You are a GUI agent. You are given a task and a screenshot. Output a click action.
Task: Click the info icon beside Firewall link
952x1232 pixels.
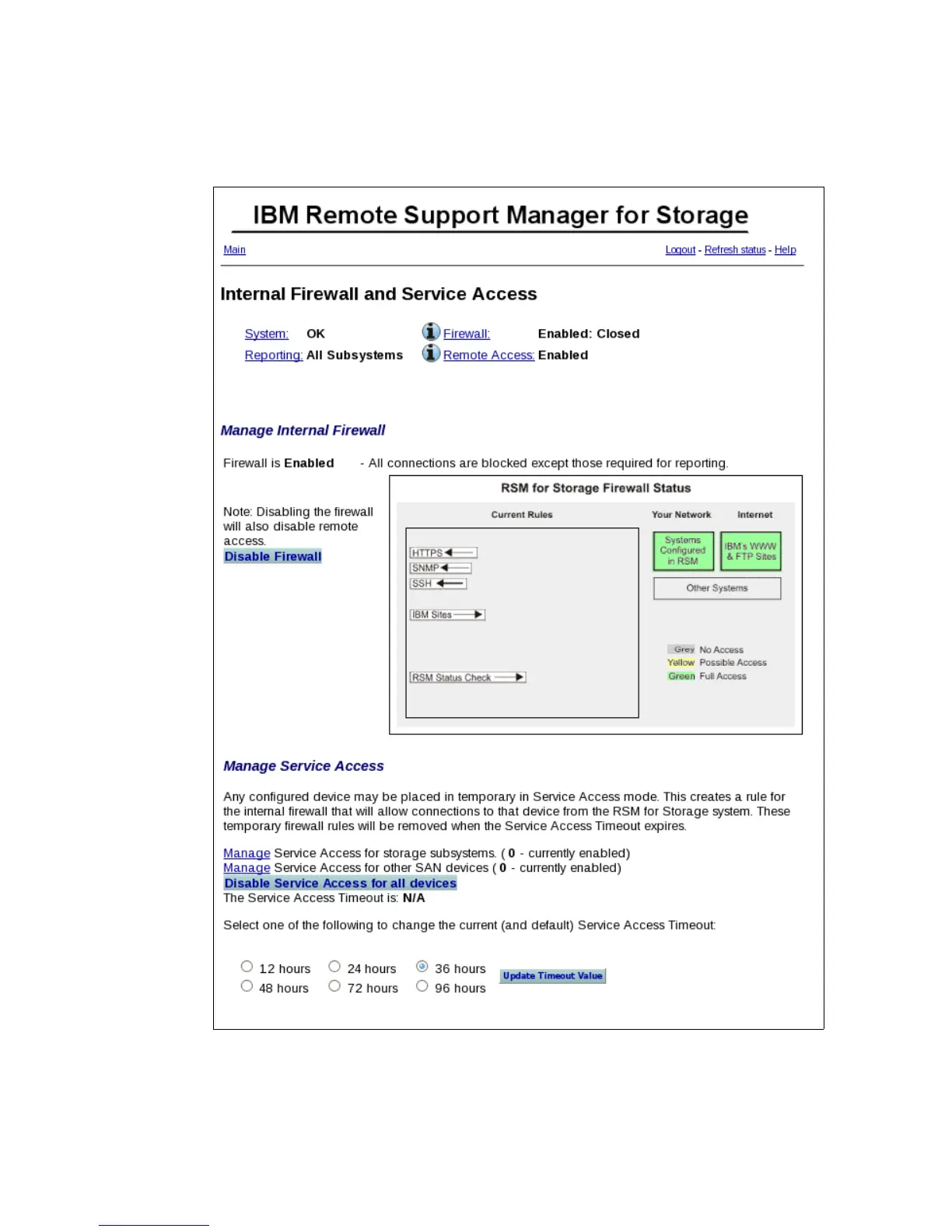(431, 332)
